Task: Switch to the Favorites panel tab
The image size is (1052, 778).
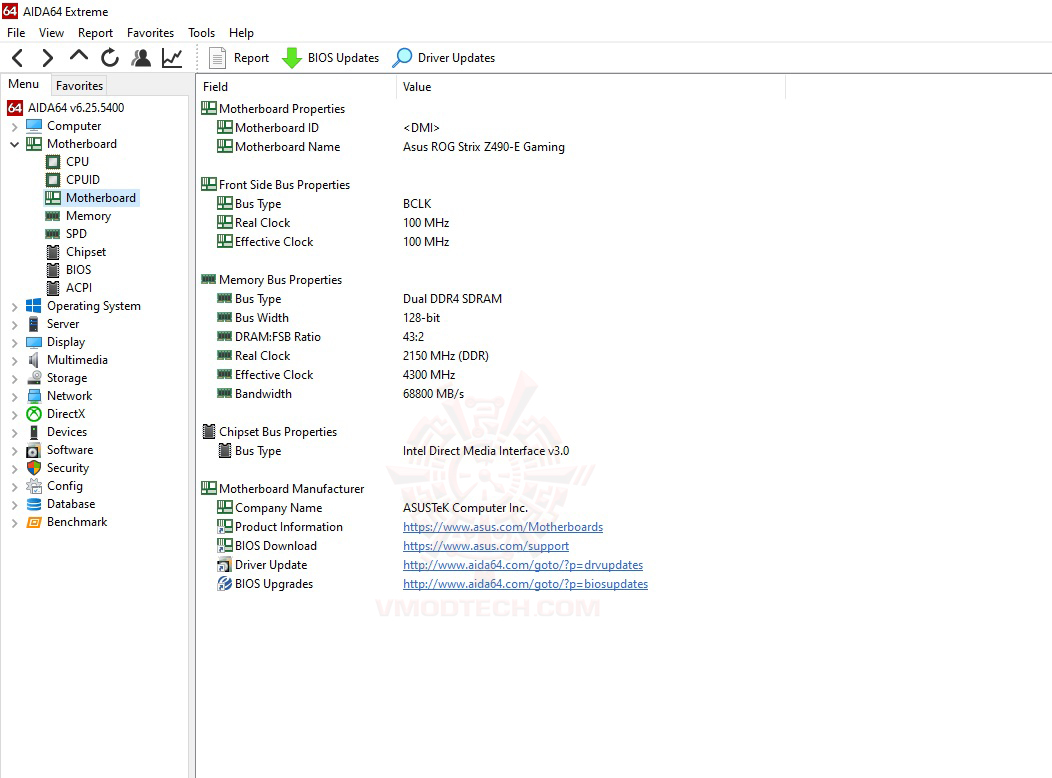Action: (x=79, y=86)
